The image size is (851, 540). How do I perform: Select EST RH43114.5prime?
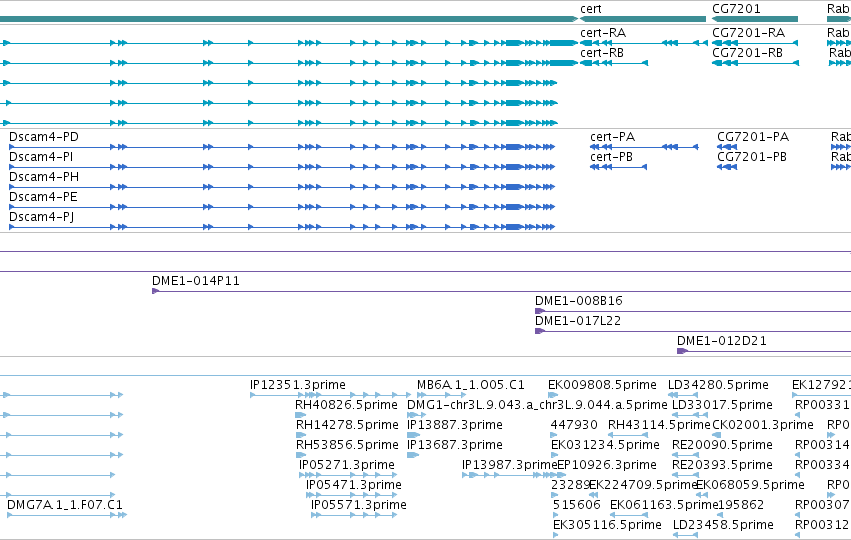tap(659, 425)
